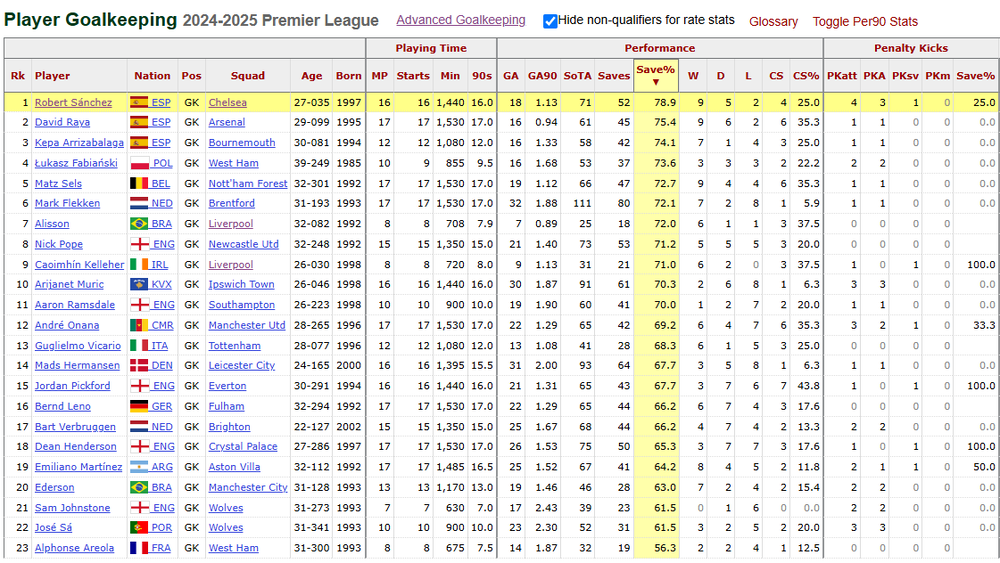1000x563 pixels.
Task: Click Jordan Pickford's 43.8 CS% value
Action: click(808, 386)
